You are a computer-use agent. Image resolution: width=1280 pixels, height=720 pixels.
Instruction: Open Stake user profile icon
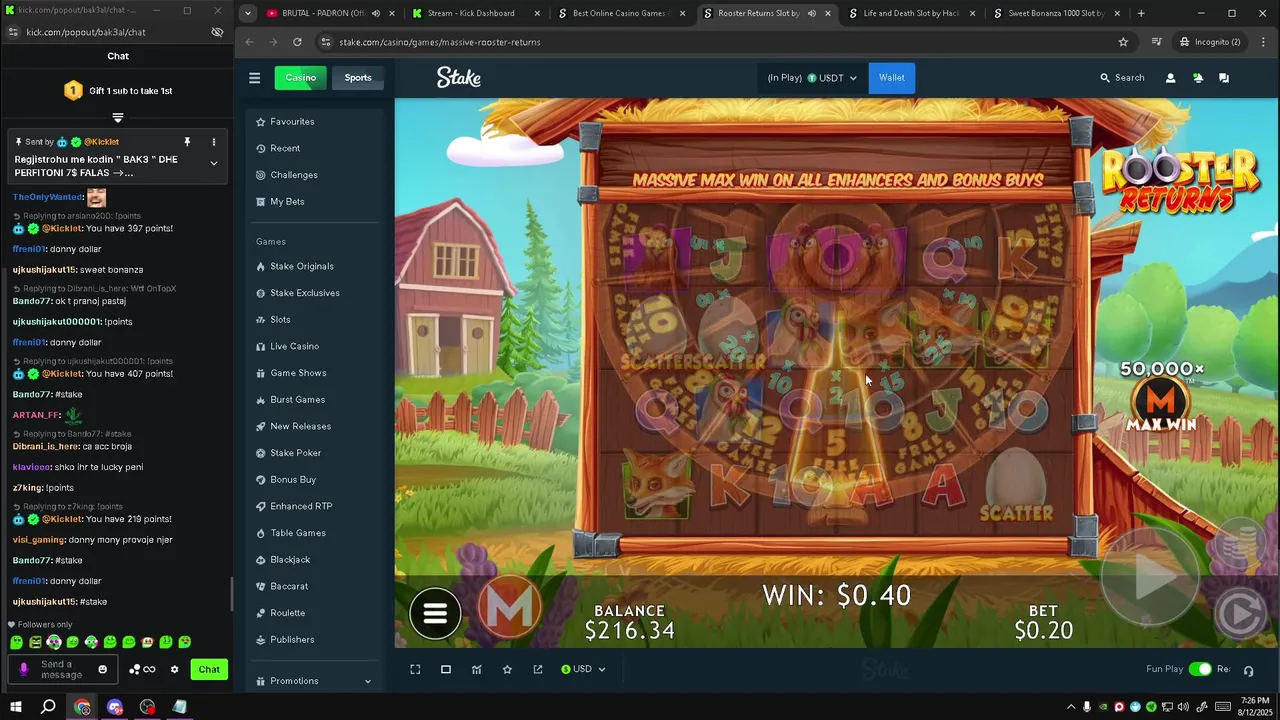(1170, 78)
